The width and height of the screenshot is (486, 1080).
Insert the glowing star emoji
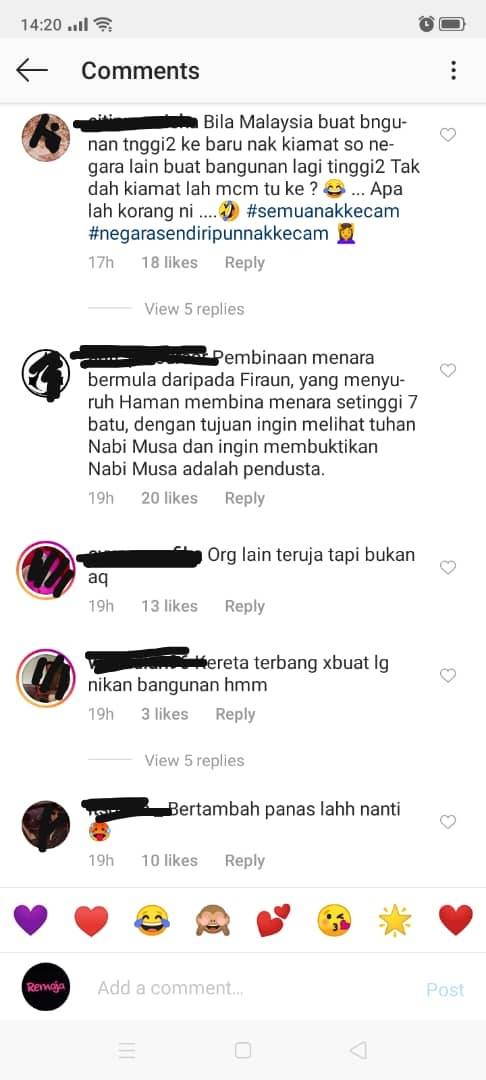(395, 920)
